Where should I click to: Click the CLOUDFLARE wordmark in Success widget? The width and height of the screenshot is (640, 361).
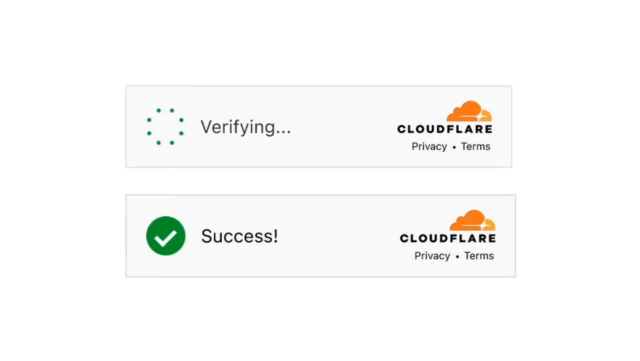click(x=448, y=238)
